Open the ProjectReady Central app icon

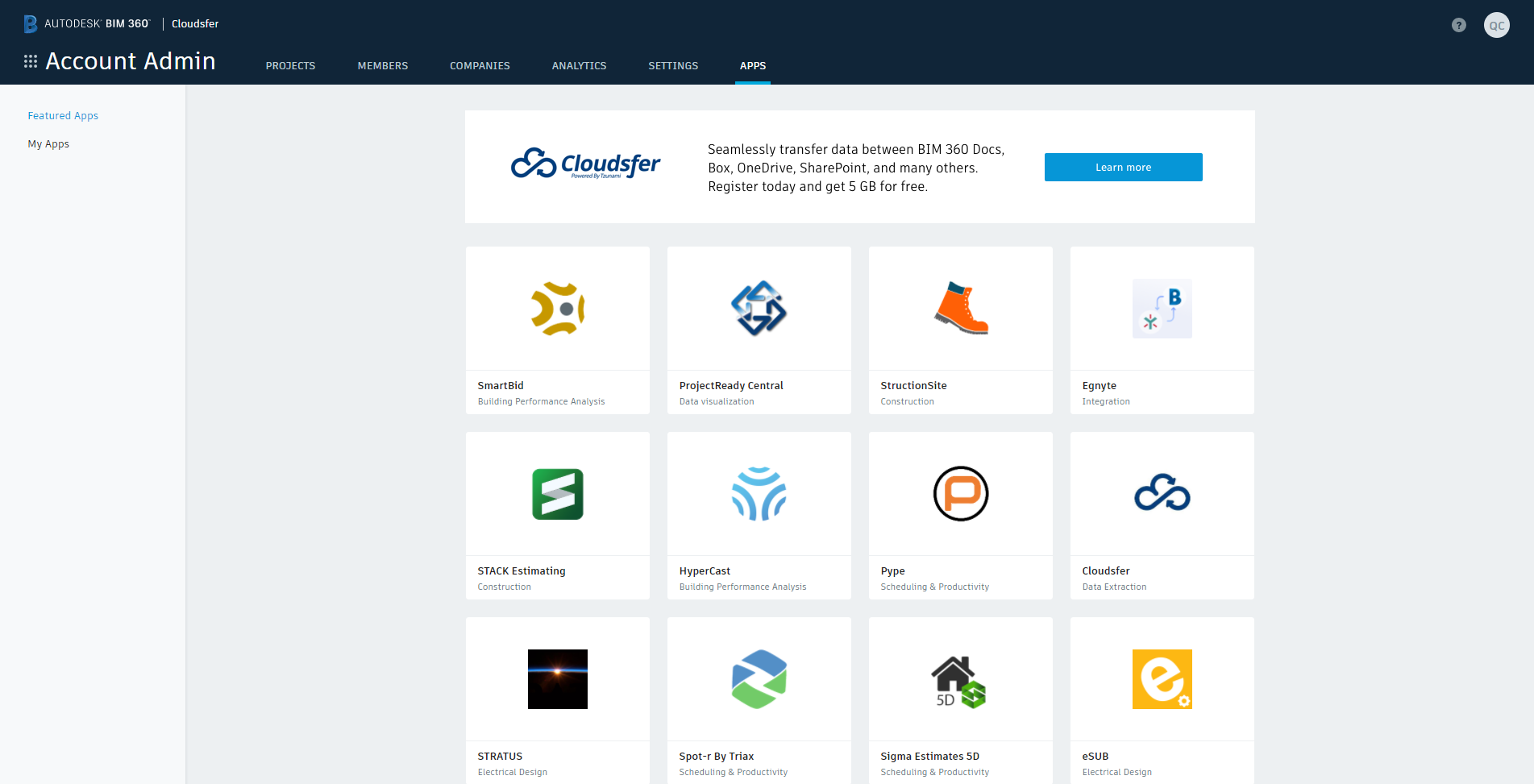pos(759,309)
